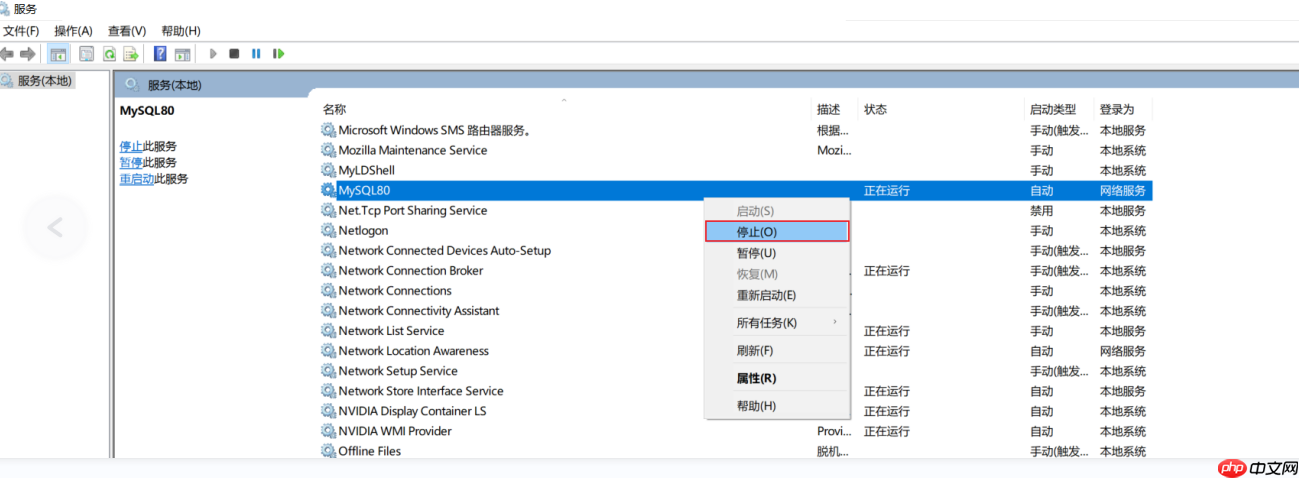
Task: Click the MySQL80 service name text
Action: click(364, 190)
